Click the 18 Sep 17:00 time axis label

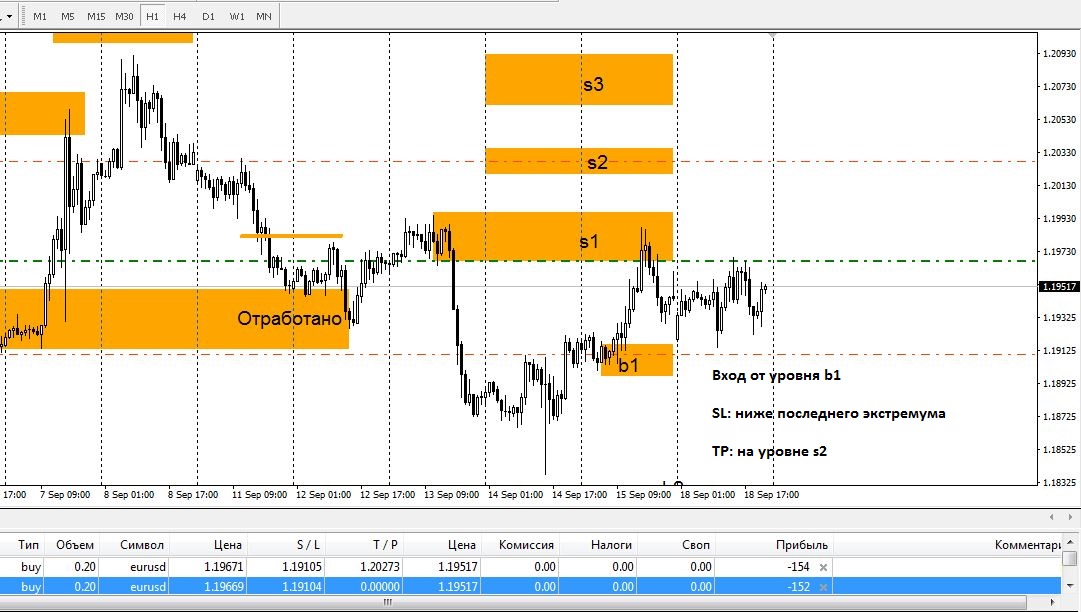tap(771, 495)
